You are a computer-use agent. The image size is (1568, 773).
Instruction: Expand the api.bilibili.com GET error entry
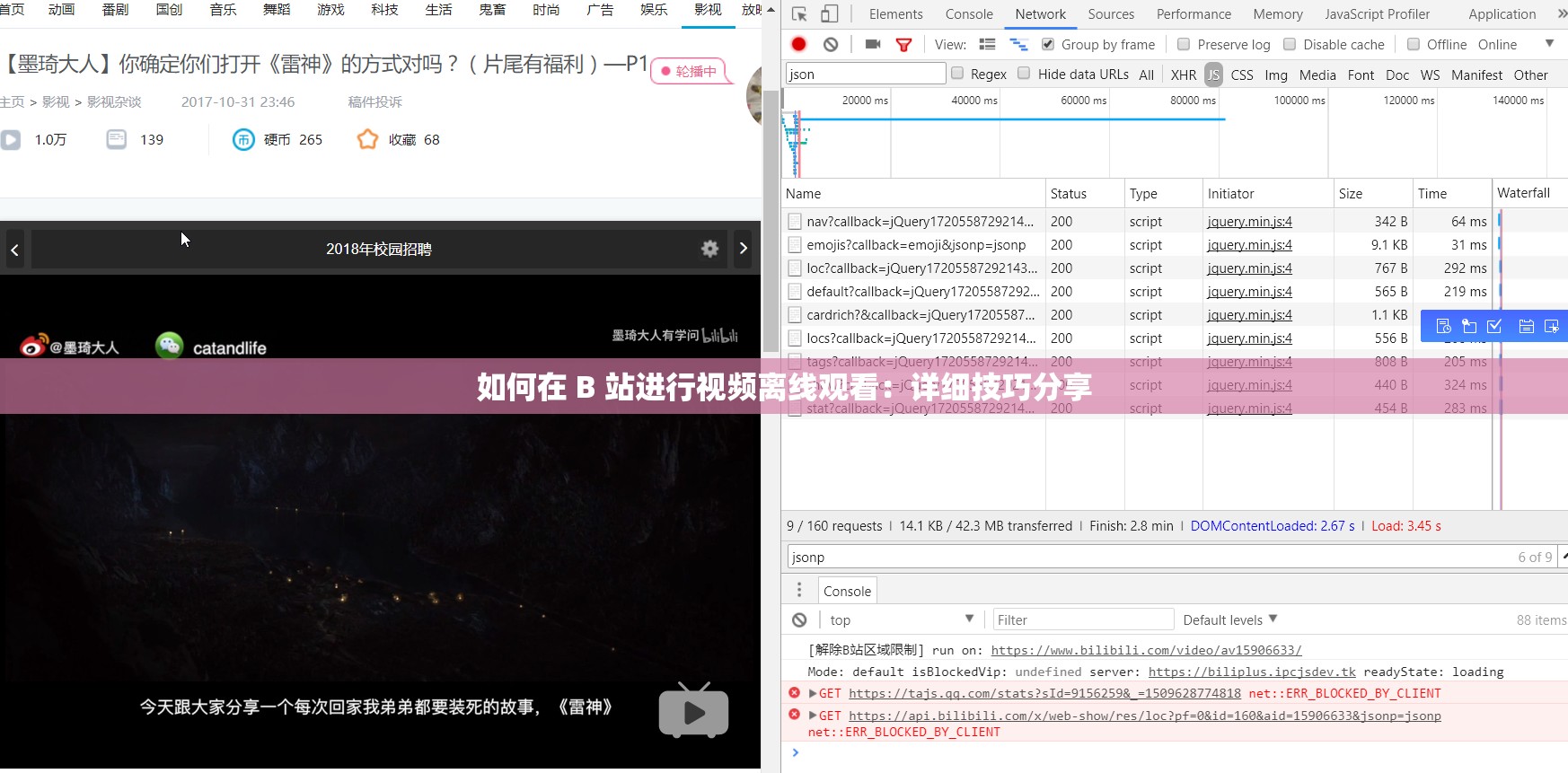[813, 716]
